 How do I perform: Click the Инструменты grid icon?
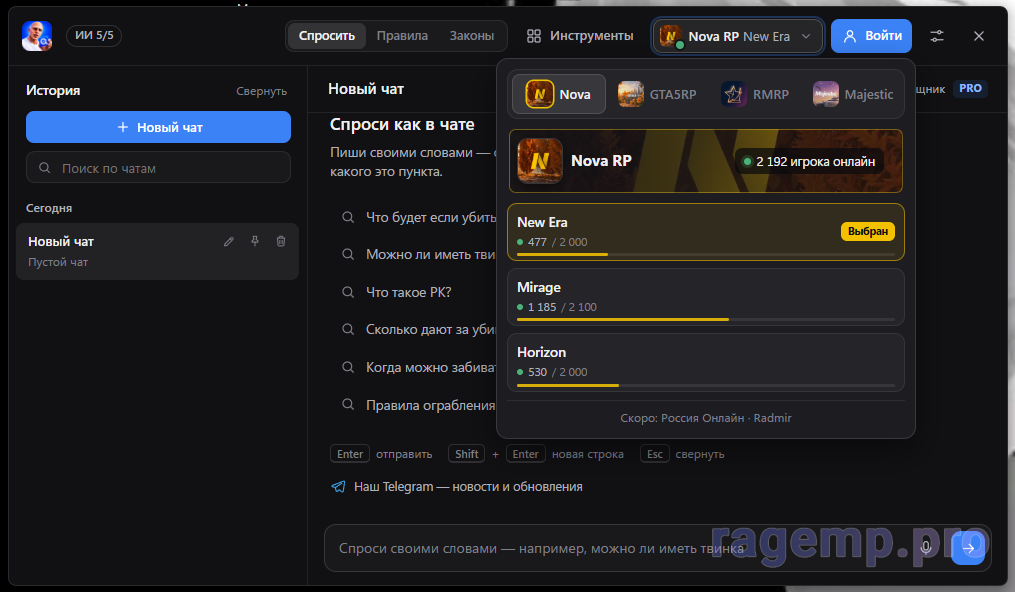(x=533, y=36)
